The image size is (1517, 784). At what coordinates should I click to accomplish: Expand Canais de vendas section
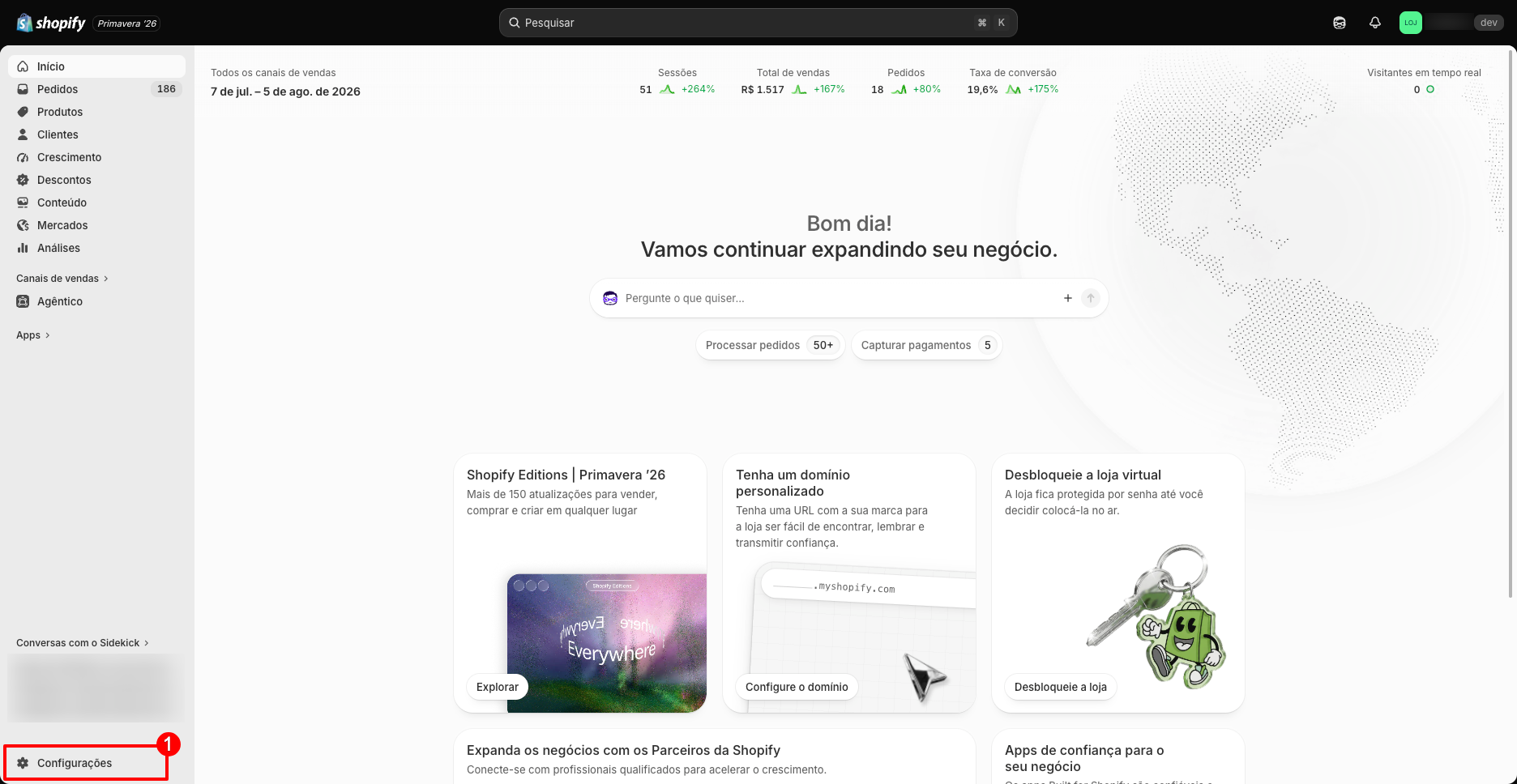[62, 279]
